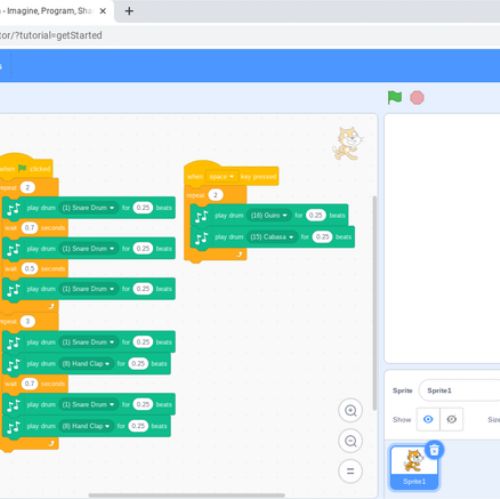This screenshot has width=500, height=499.
Task: Click the wait 0.7 value in the repeat 3 loop
Action: (30, 384)
